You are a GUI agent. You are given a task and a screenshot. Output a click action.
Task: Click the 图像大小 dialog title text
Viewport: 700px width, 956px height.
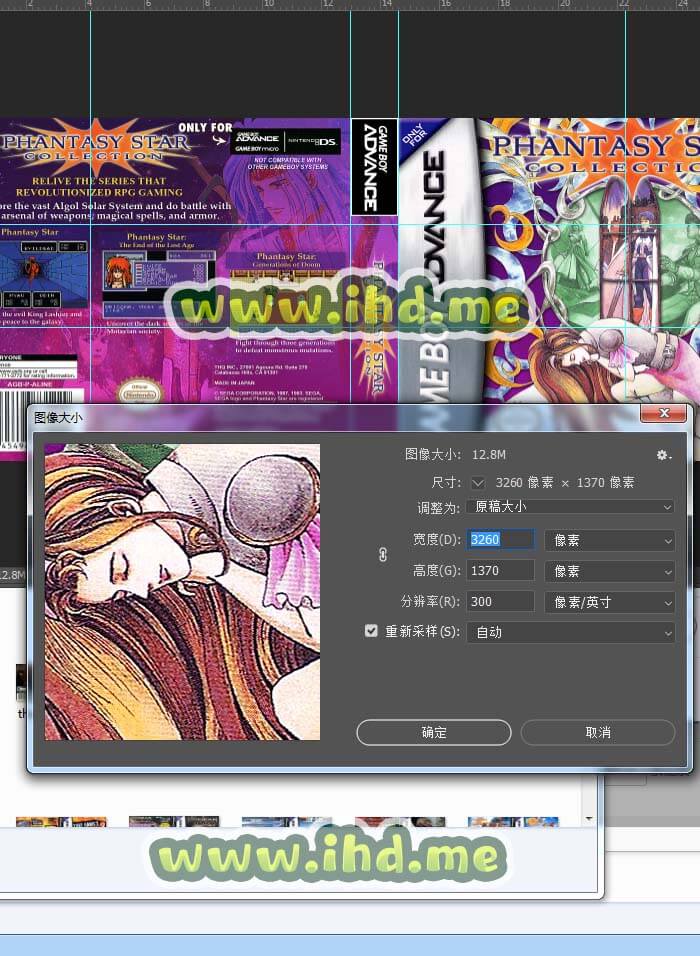[59, 418]
